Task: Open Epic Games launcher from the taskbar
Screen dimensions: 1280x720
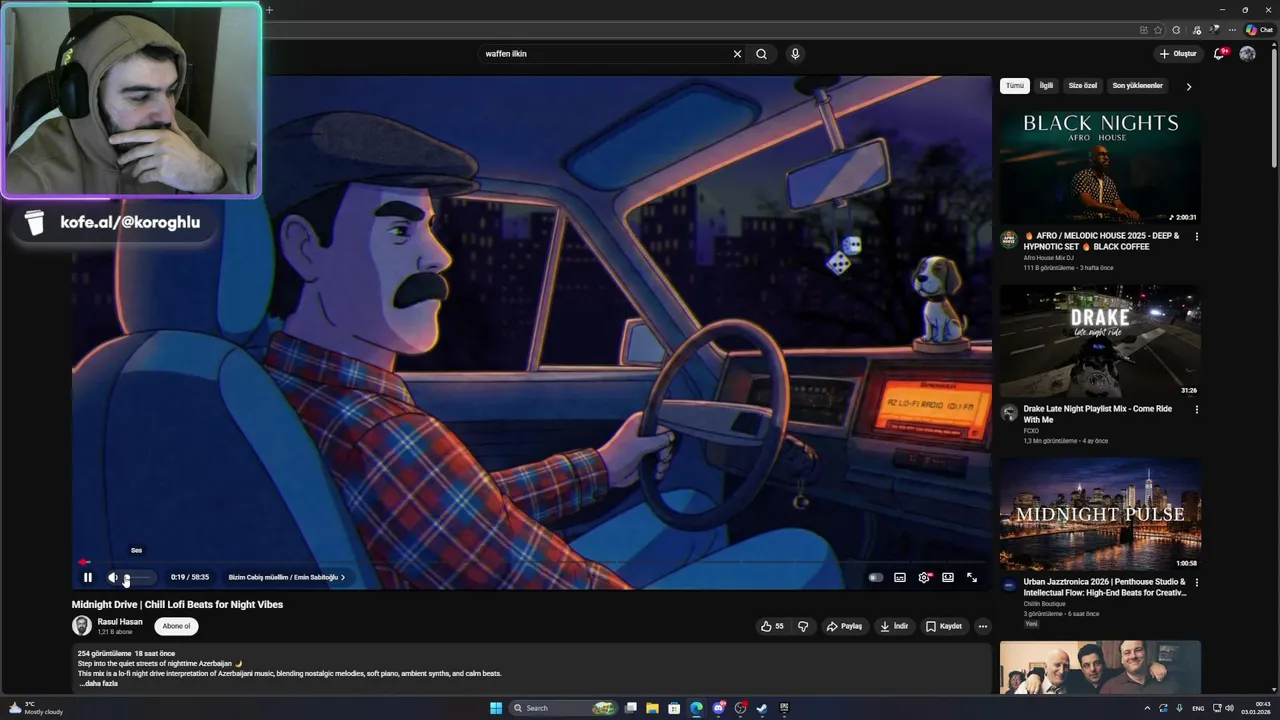Action: coord(784,708)
